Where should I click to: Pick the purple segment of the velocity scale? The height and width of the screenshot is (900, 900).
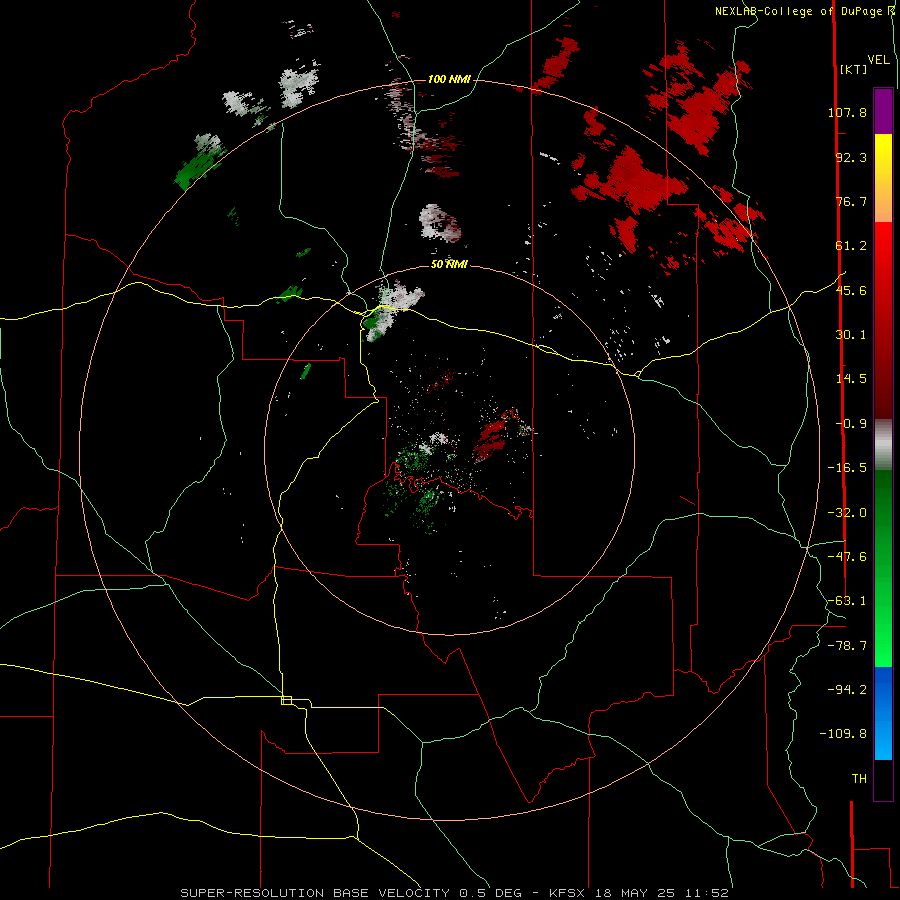[883, 111]
